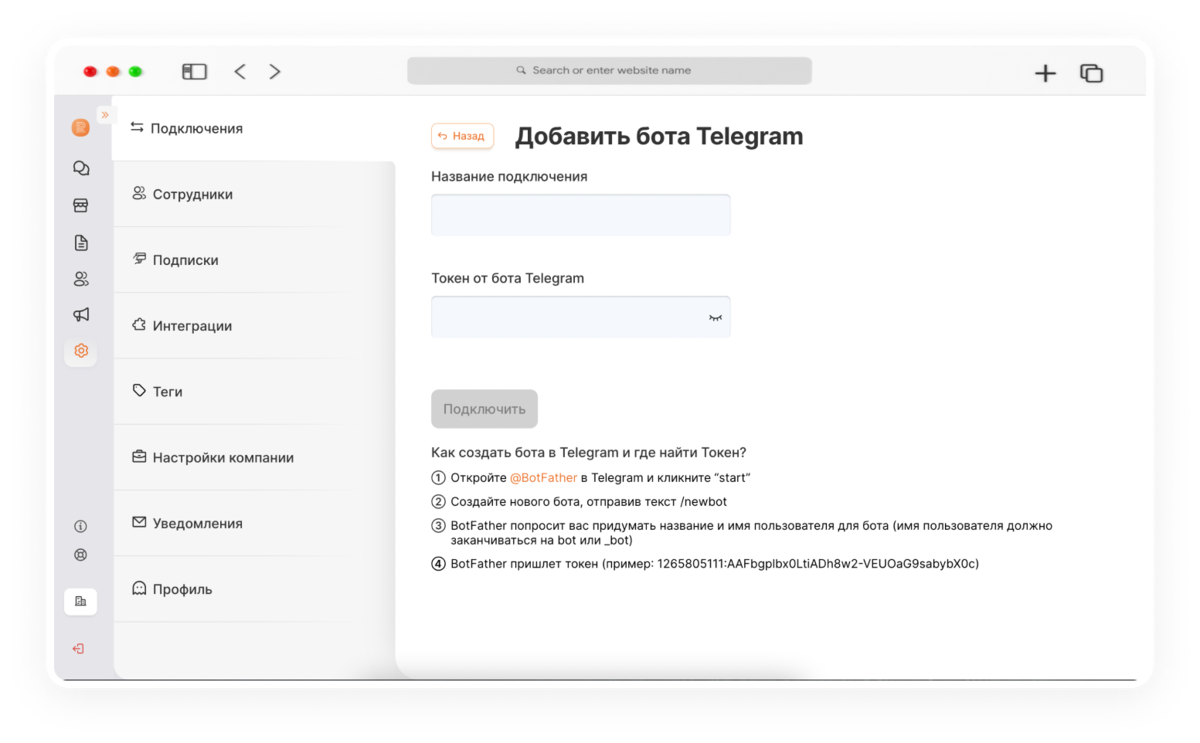Open the document page icon in left rail
This screenshot has height=743, width=1200.
point(81,243)
